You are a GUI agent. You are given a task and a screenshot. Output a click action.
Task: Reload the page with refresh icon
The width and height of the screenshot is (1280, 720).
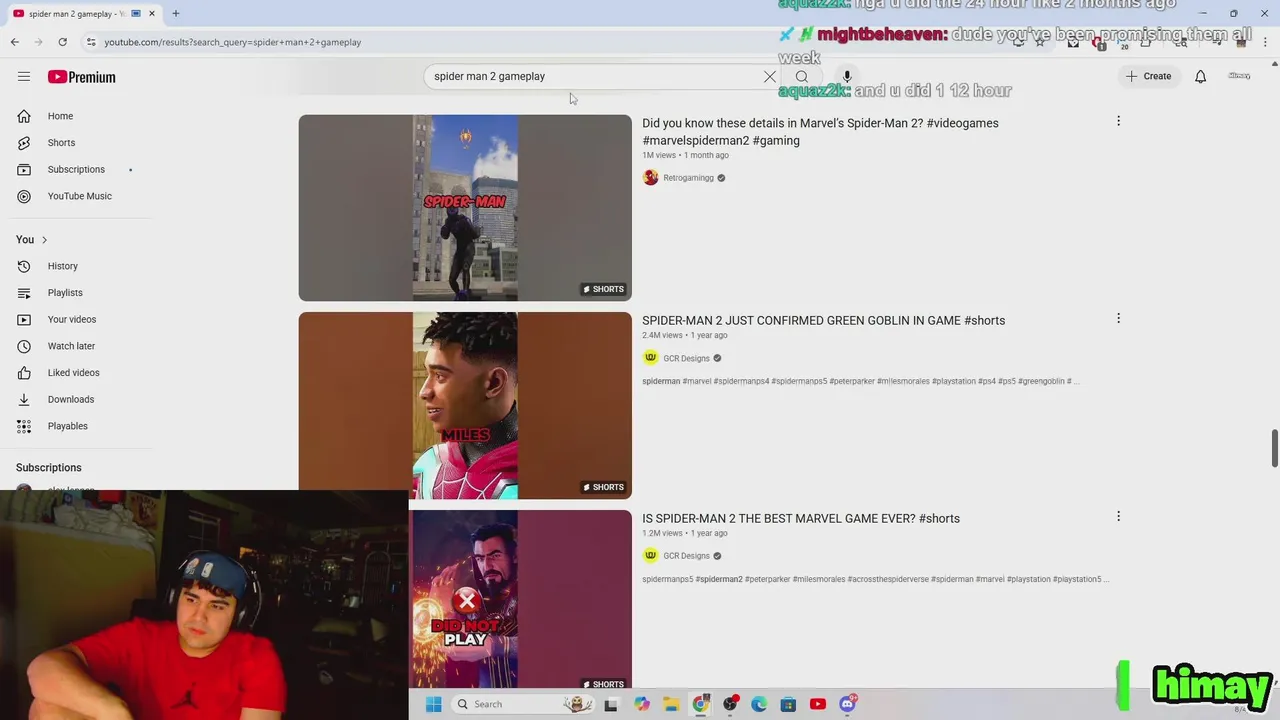[x=62, y=42]
